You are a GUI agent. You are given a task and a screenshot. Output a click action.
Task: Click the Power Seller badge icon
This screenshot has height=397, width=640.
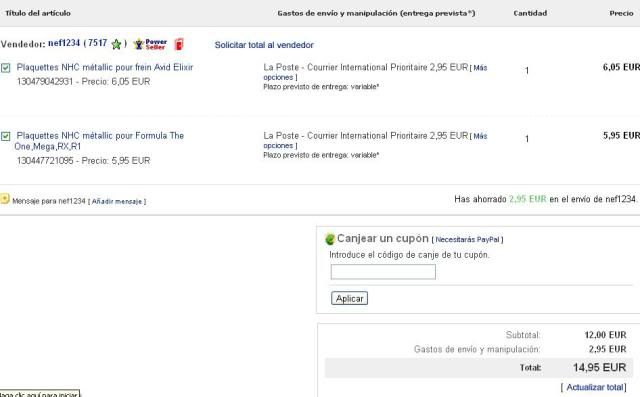pos(151,44)
